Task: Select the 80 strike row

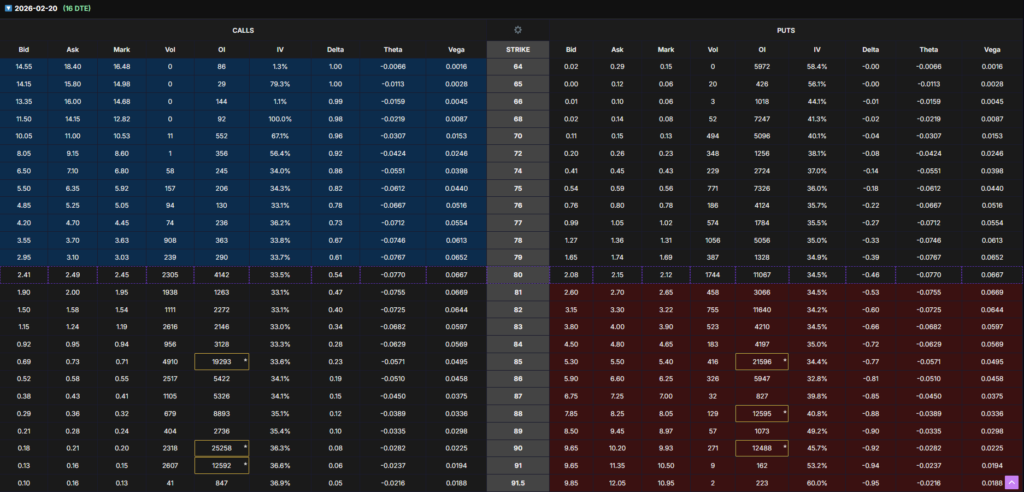Action: (517, 275)
